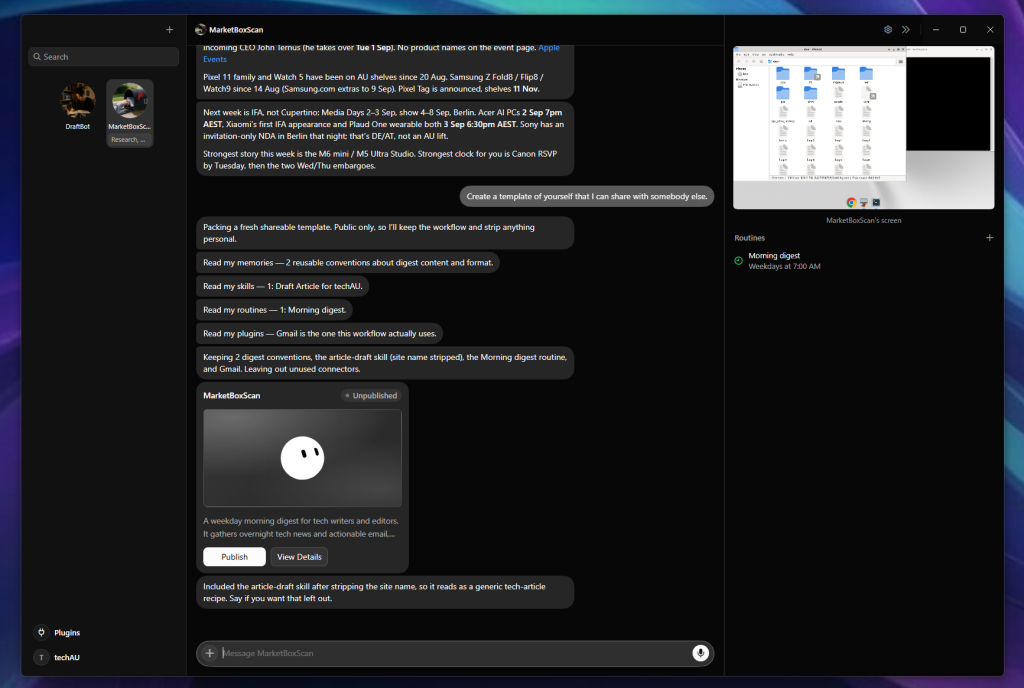Click the "Create a template of yourself" user message

(x=586, y=196)
